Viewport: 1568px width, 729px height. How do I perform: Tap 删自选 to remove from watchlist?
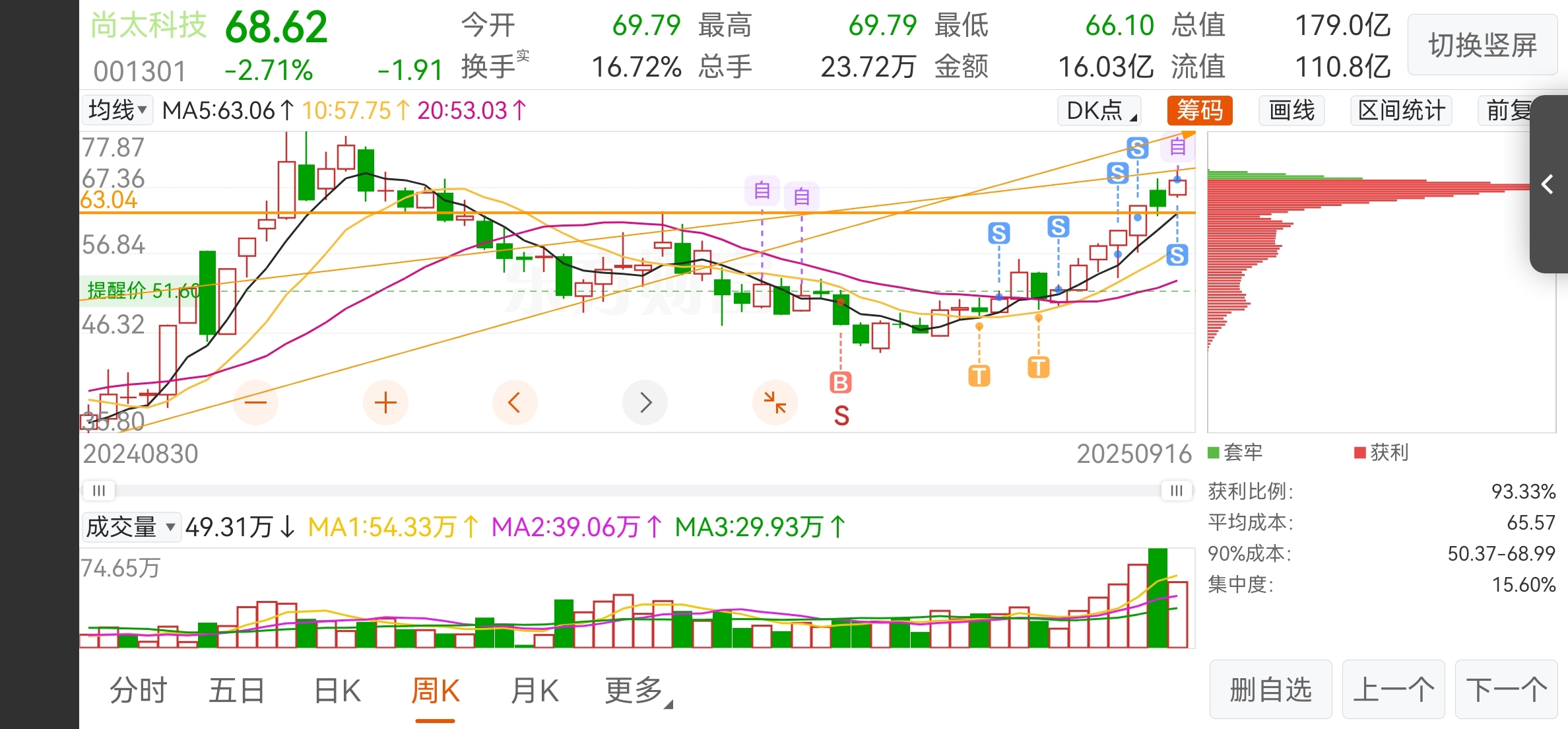(1270, 689)
